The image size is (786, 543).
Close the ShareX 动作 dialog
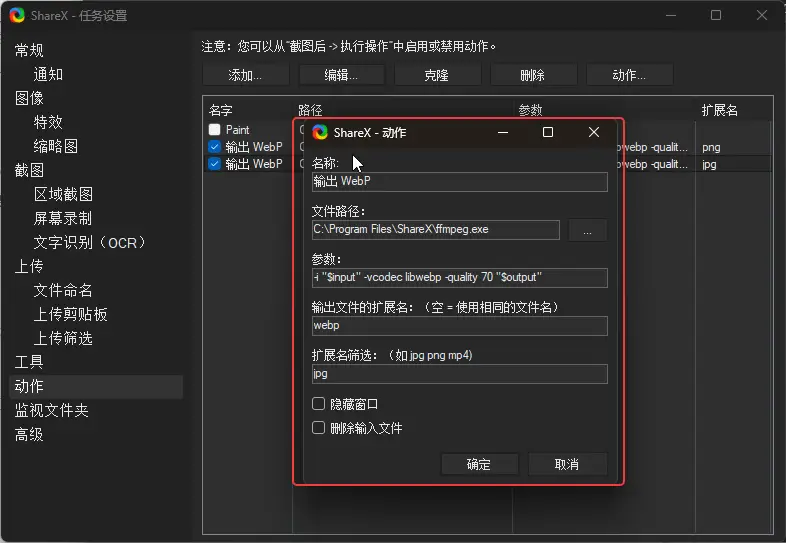(594, 132)
